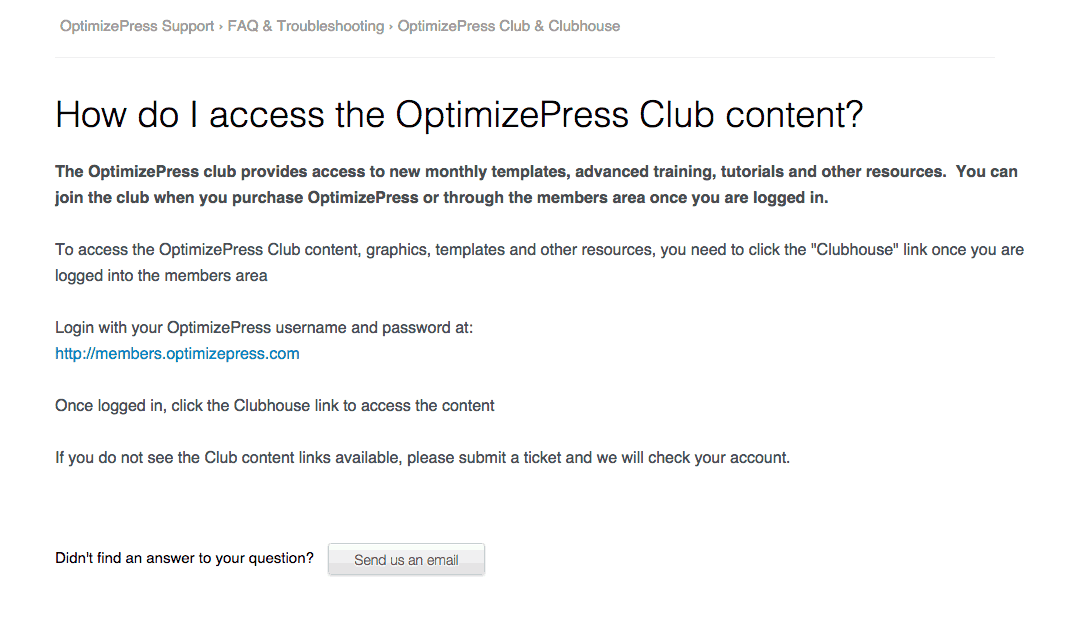Click the 'Didn't find an answer' text

click(184, 558)
